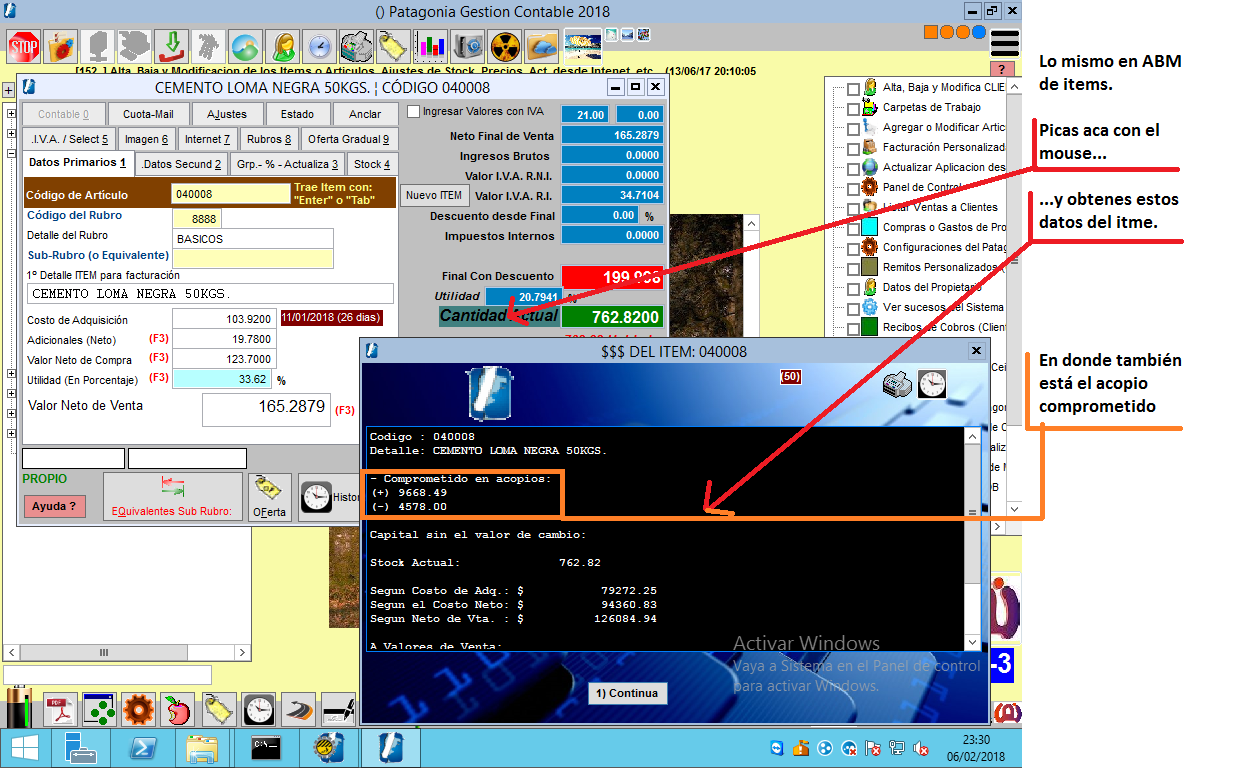Open the Oferta Gradual 9 tab
This screenshot has width=1242, height=768.
point(349,139)
